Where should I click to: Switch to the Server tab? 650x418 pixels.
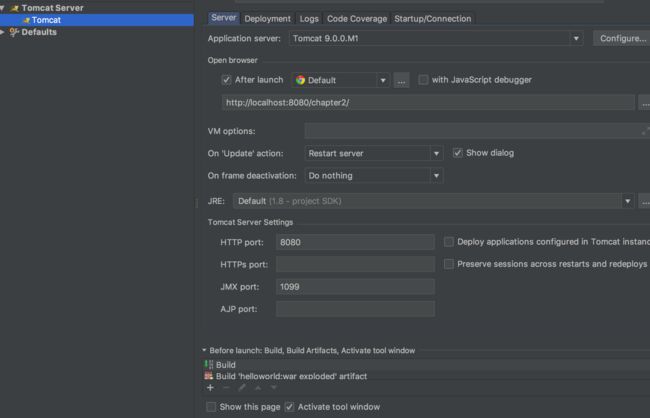pyautogui.click(x=223, y=18)
